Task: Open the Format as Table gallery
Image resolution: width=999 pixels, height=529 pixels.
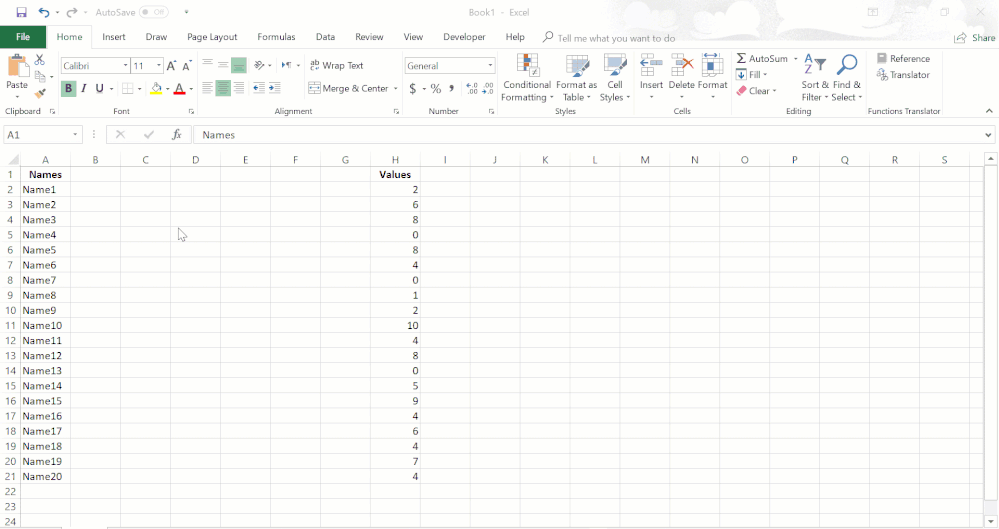Action: coord(577,78)
